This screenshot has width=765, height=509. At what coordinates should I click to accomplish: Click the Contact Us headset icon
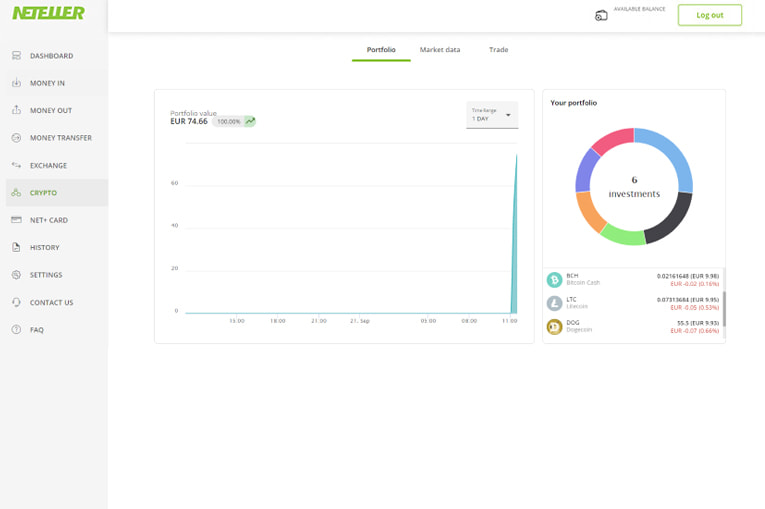point(16,302)
